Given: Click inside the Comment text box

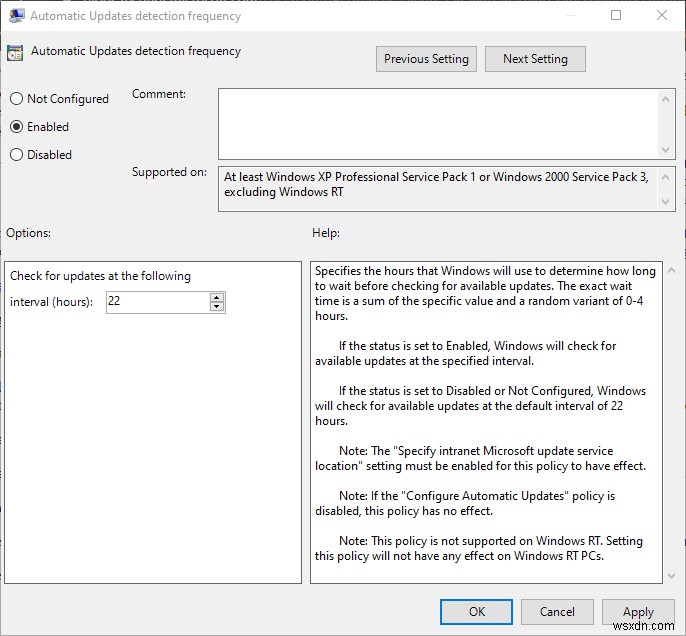Looking at the screenshot, I should tap(439, 124).
